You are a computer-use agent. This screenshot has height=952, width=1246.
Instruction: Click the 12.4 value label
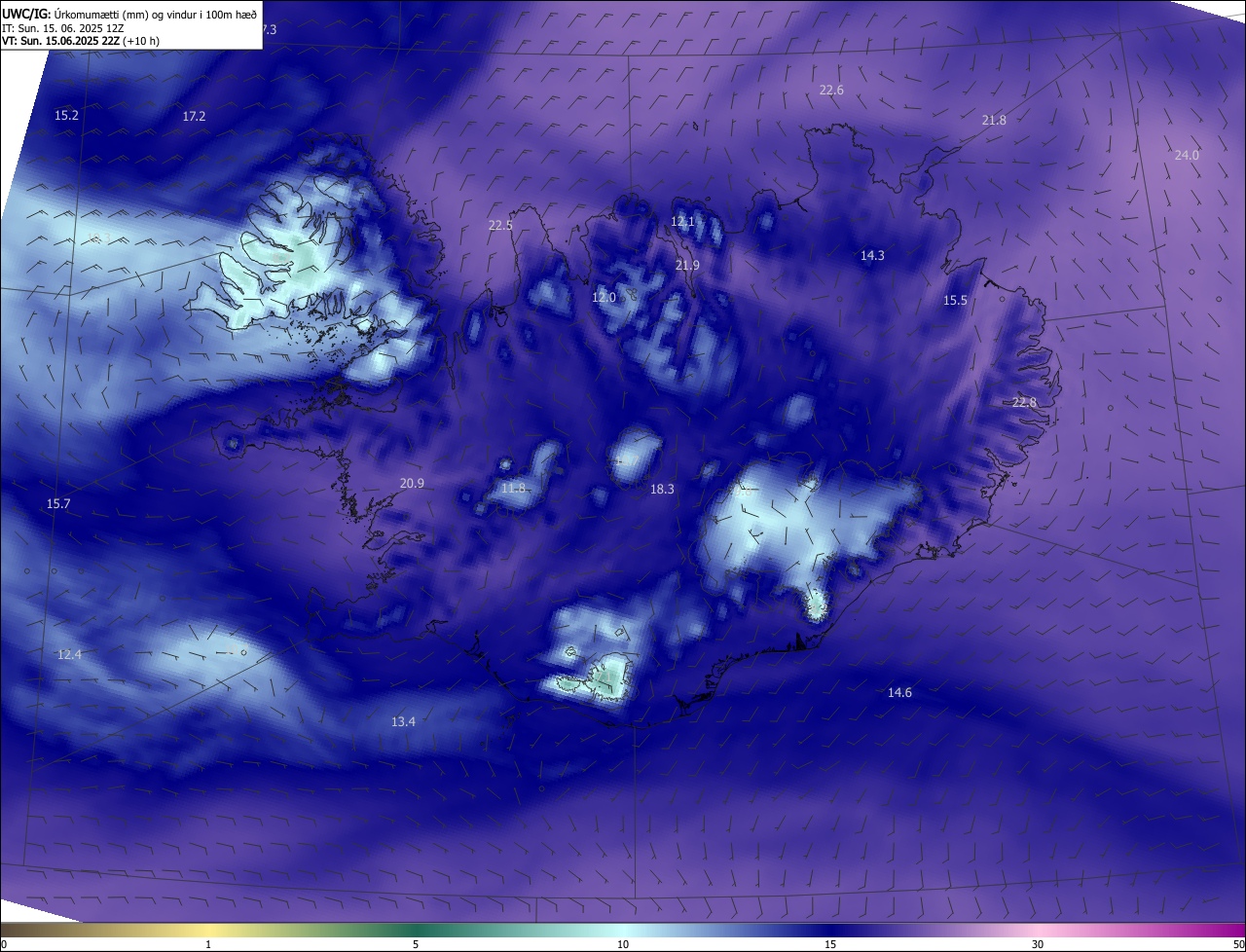pyautogui.click(x=69, y=654)
